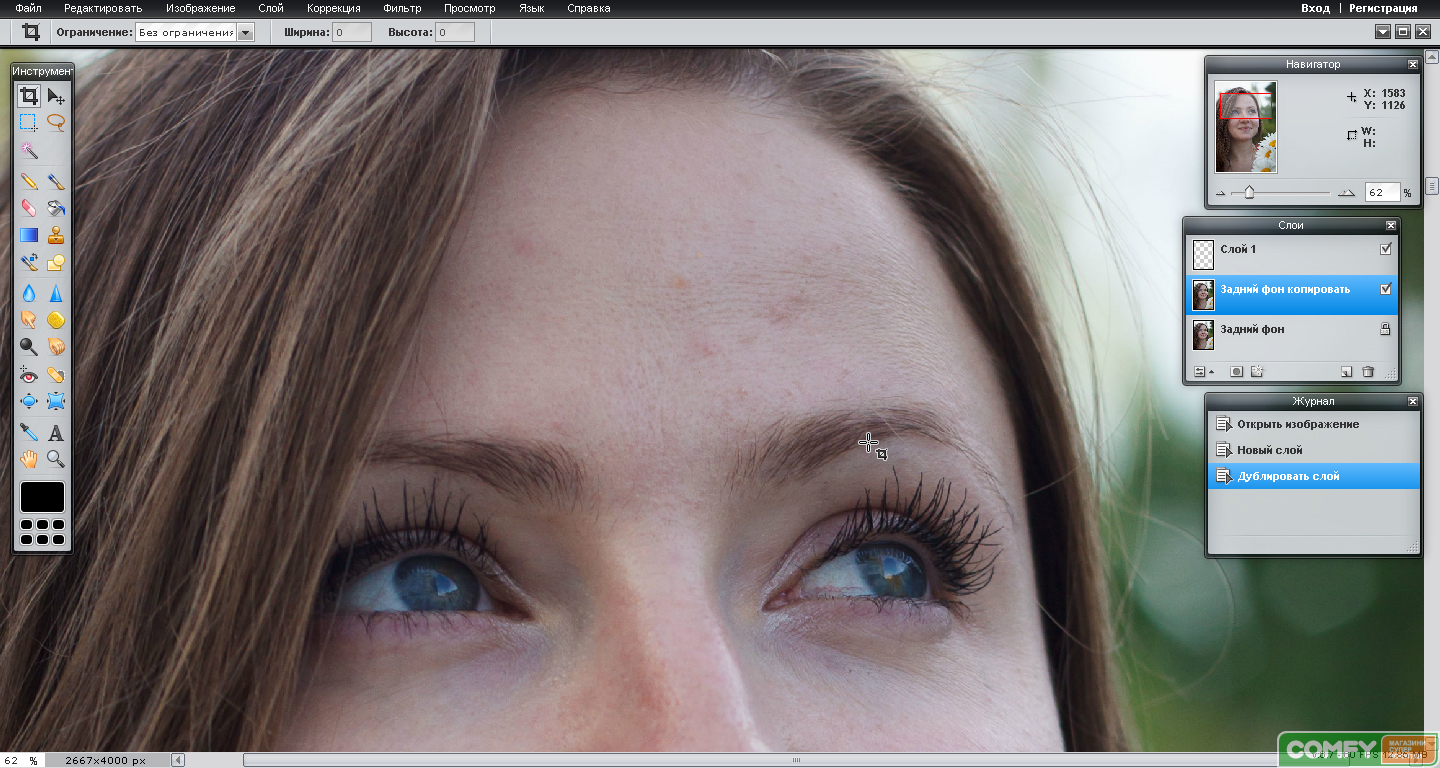Viewport: 1440px width, 768px height.
Task: Open the Просмотр menu
Action: tap(470, 8)
